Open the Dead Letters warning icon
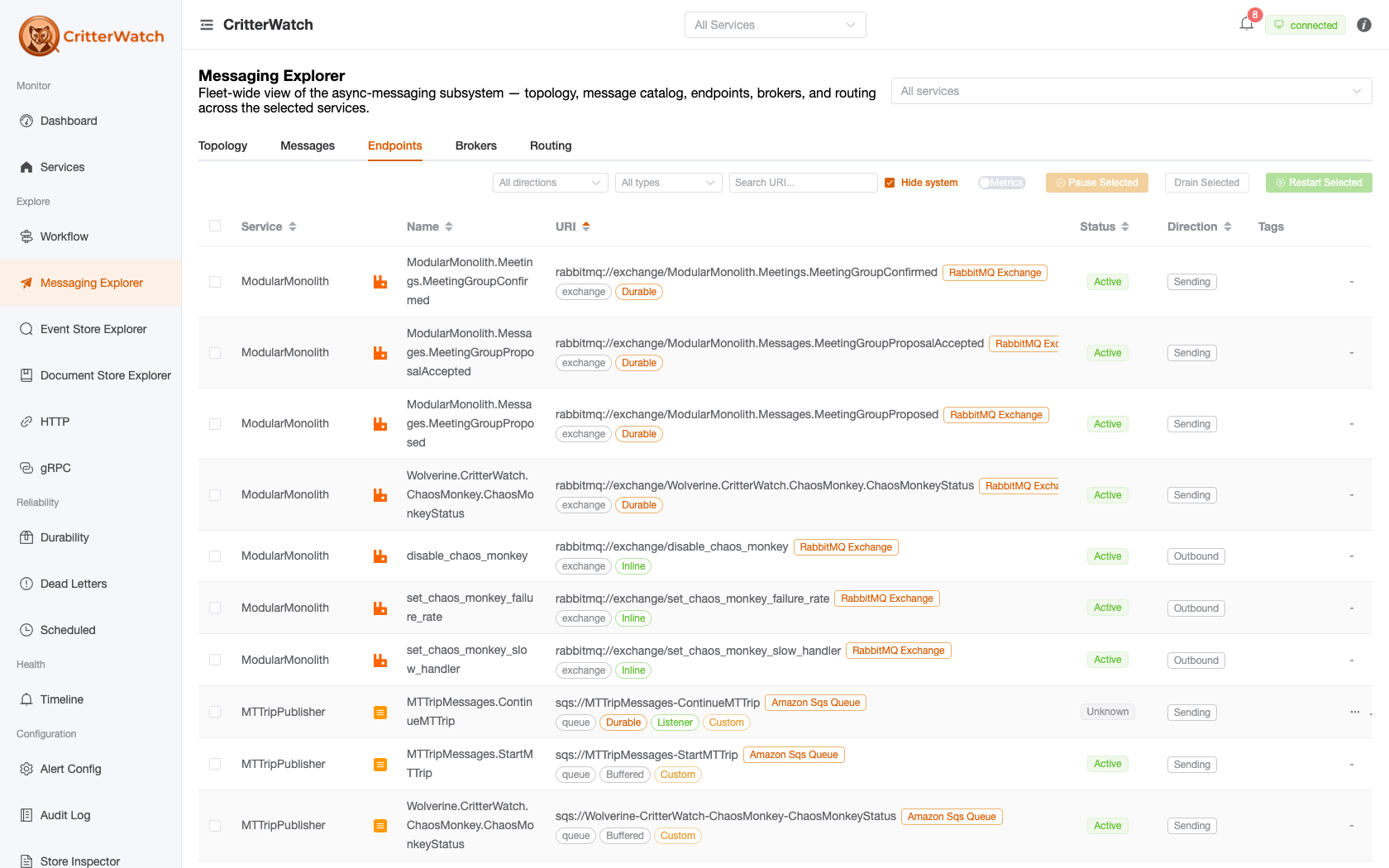The height and width of the screenshot is (868, 1389). pos(26,584)
